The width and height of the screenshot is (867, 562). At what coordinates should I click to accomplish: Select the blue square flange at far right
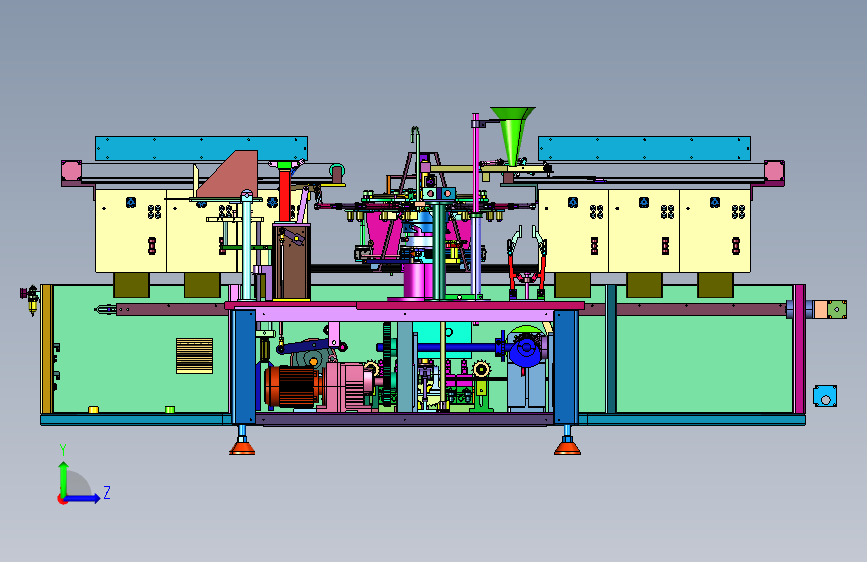coord(825,396)
